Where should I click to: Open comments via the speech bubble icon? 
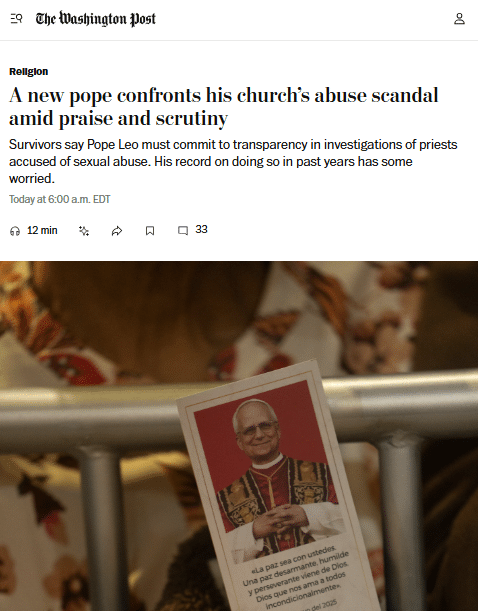[x=183, y=231]
